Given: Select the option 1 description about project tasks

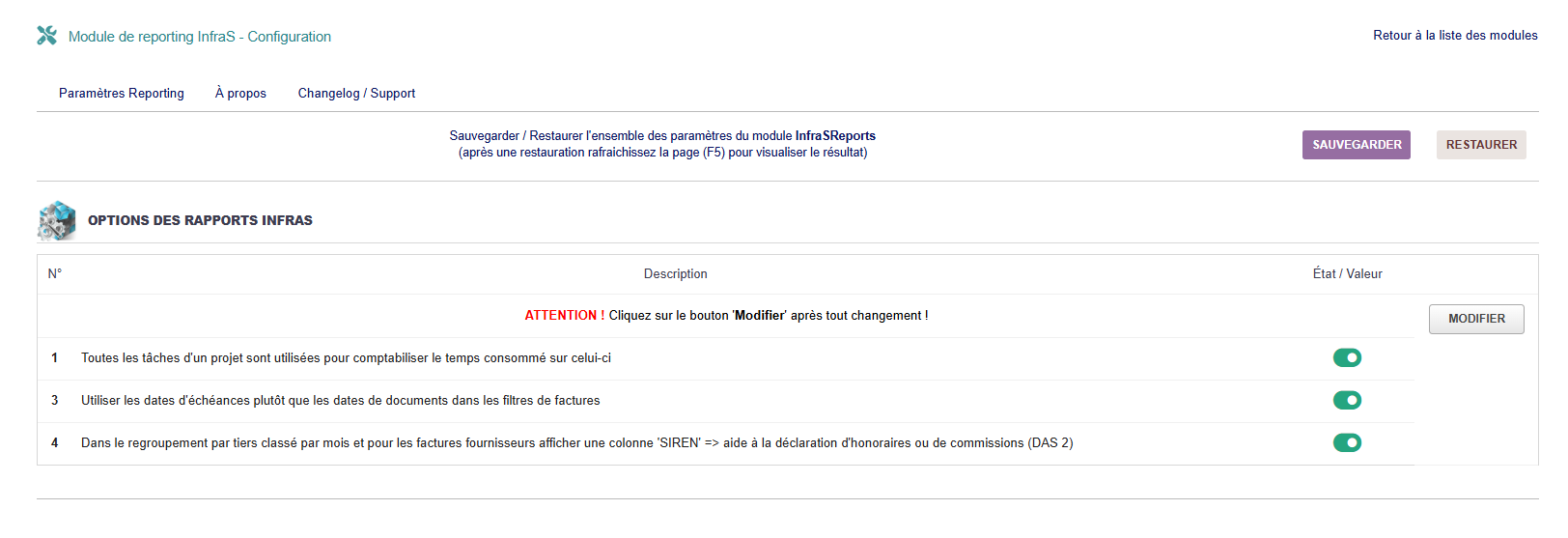Looking at the screenshot, I should (346, 358).
